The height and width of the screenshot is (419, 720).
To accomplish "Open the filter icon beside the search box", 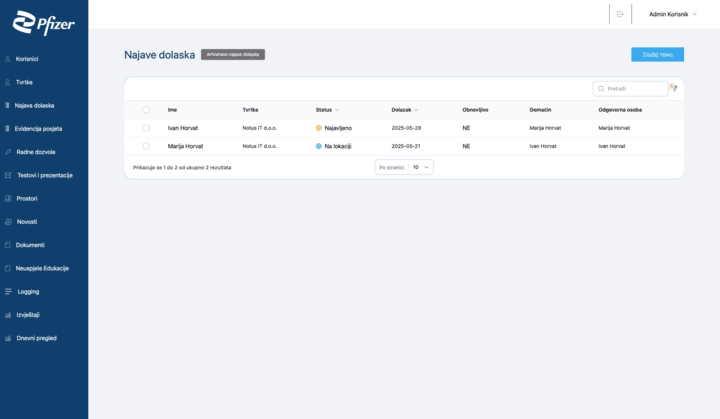I will 674,88.
